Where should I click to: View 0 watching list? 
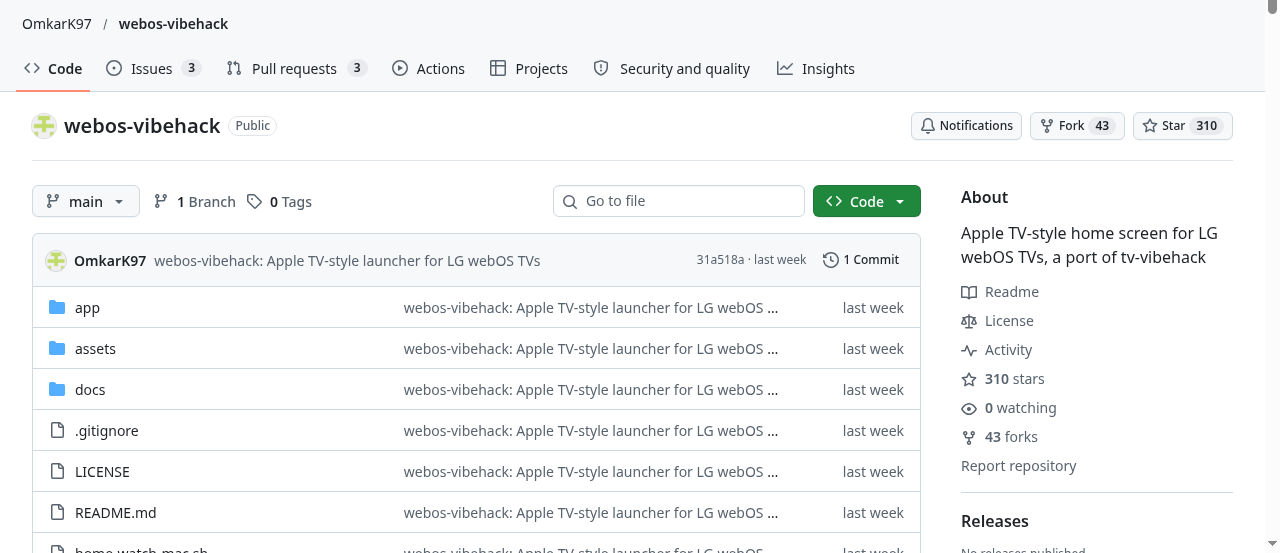pyautogui.click(x=1009, y=408)
